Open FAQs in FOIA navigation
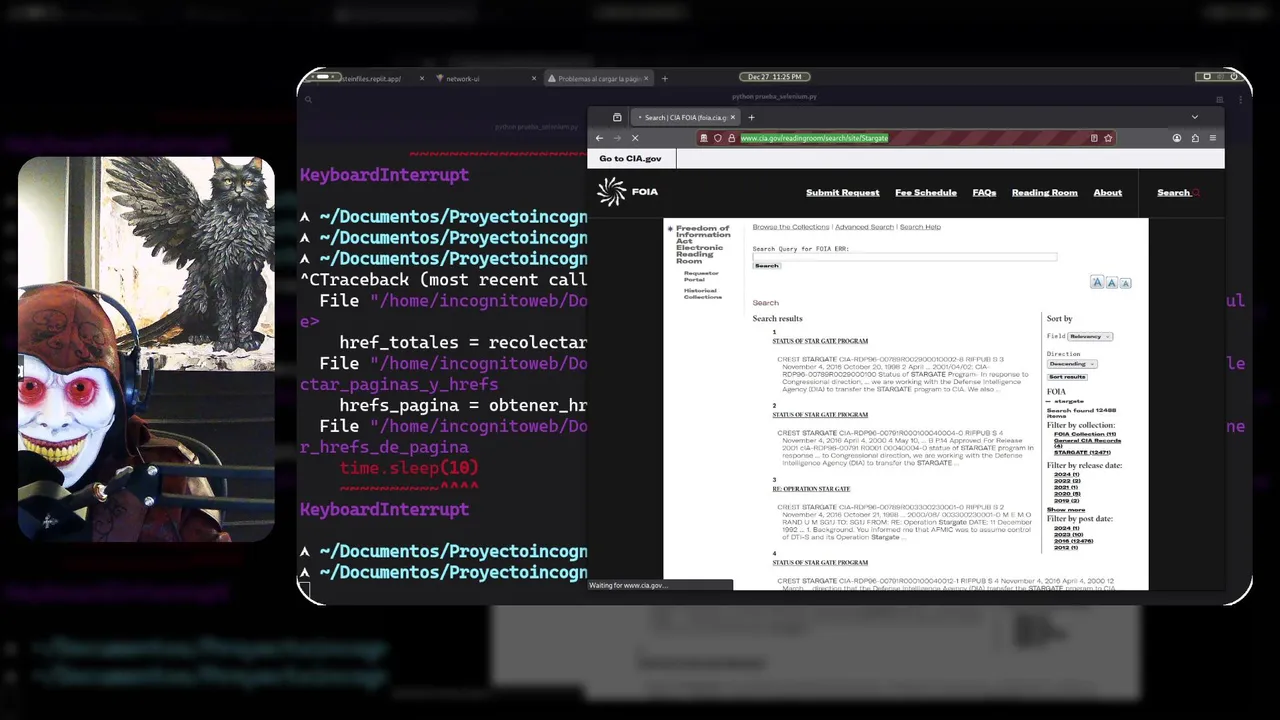Viewport: 1280px width, 720px height. [x=984, y=193]
